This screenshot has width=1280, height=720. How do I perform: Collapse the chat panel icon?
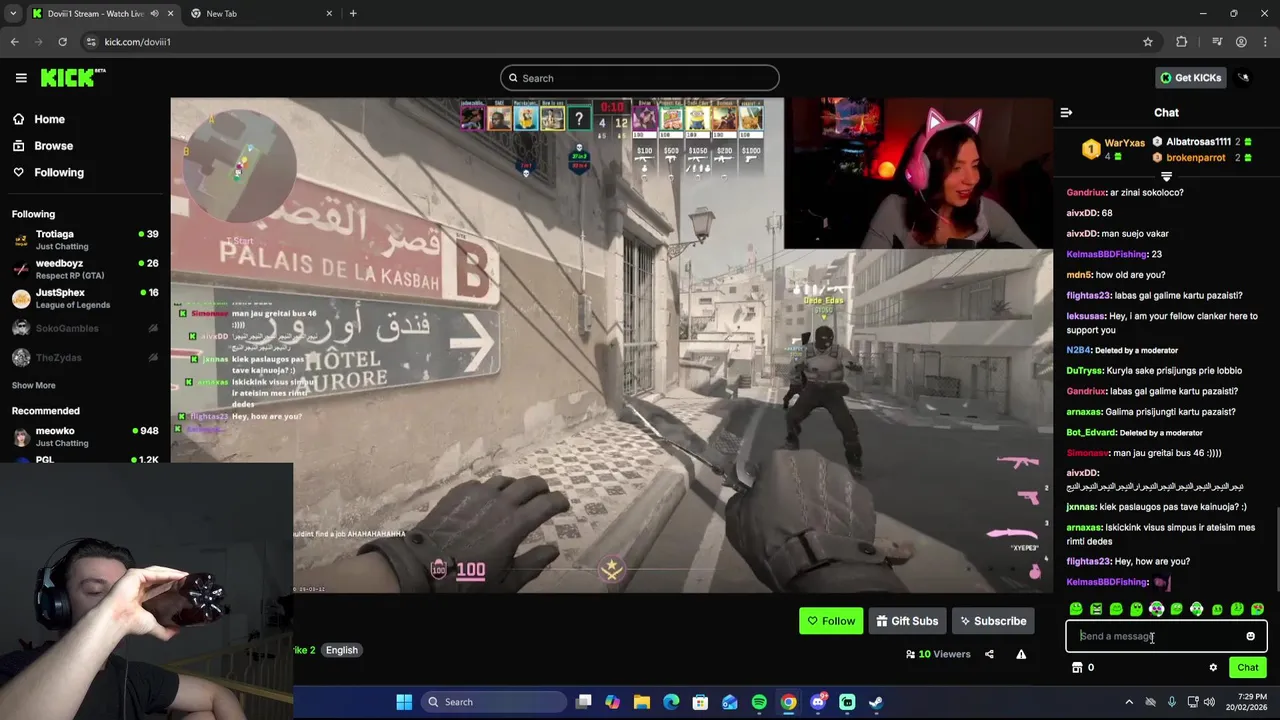tap(1066, 113)
